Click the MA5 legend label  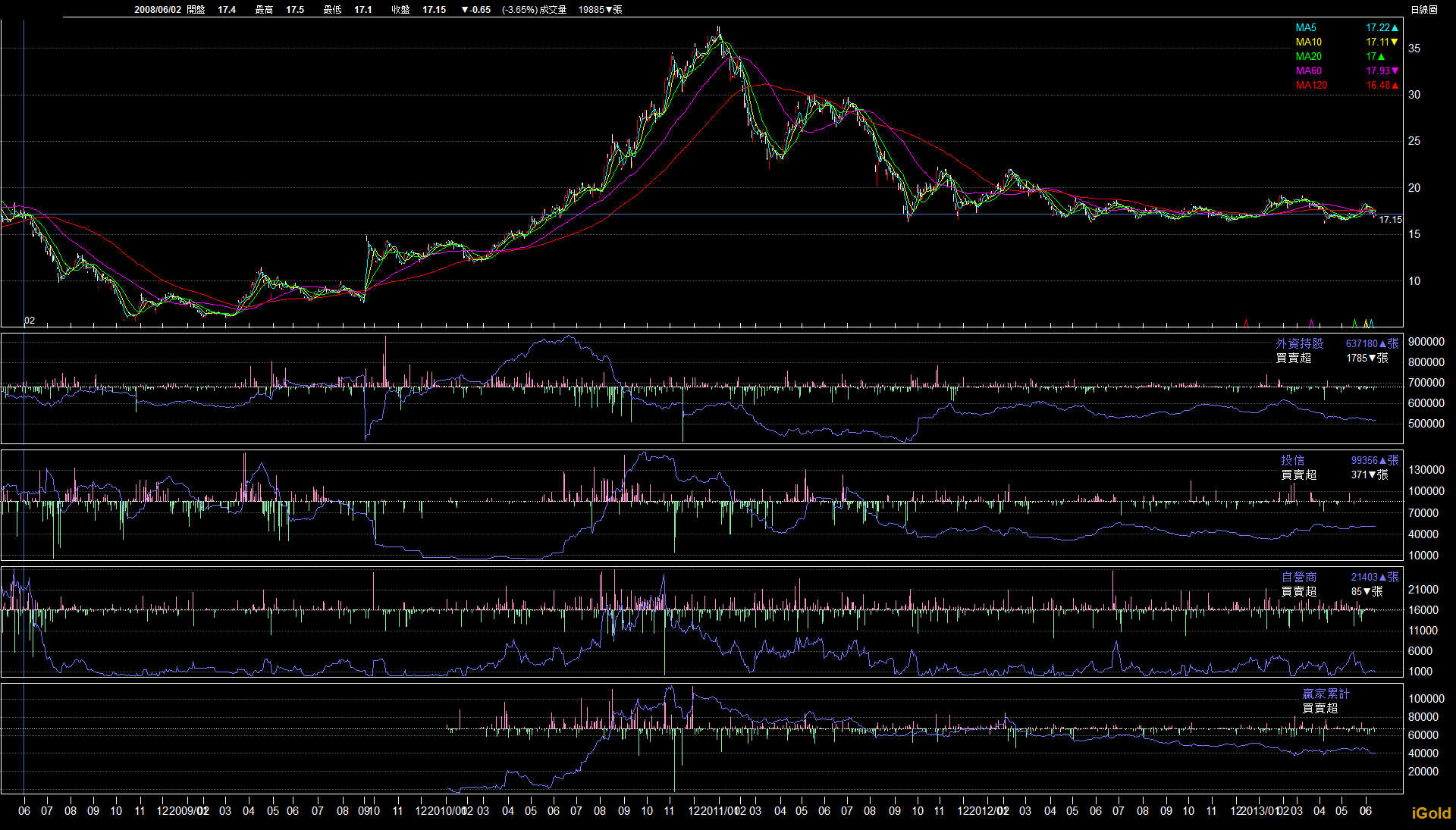coord(1305,27)
